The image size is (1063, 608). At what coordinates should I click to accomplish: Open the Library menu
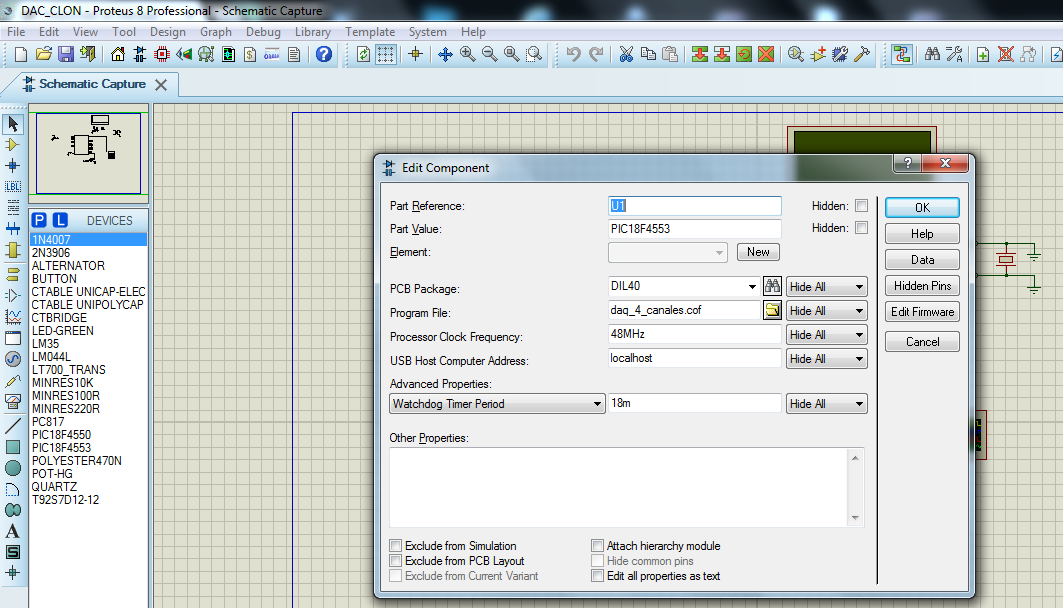(313, 32)
